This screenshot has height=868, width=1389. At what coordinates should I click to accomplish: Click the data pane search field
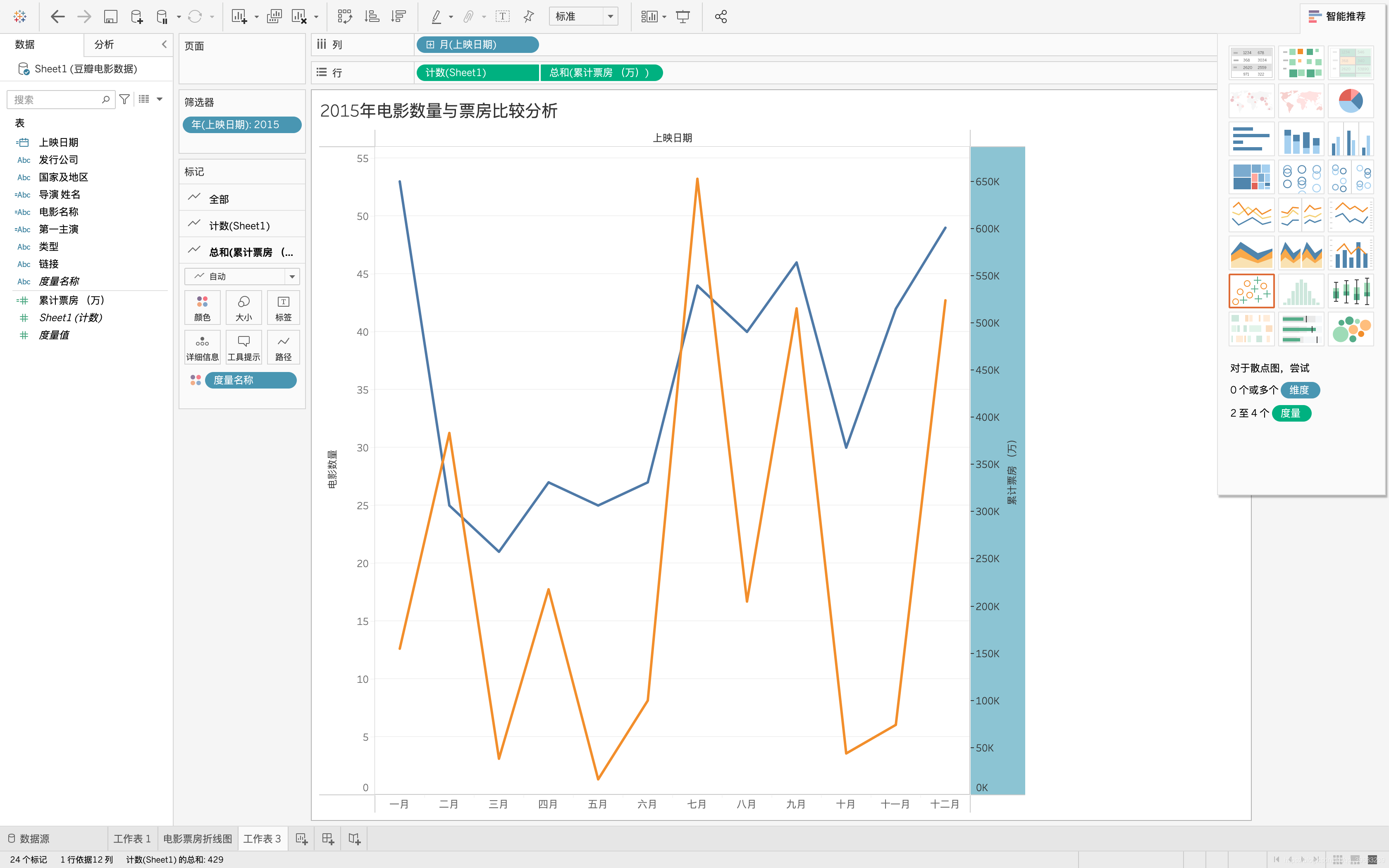pos(55,100)
